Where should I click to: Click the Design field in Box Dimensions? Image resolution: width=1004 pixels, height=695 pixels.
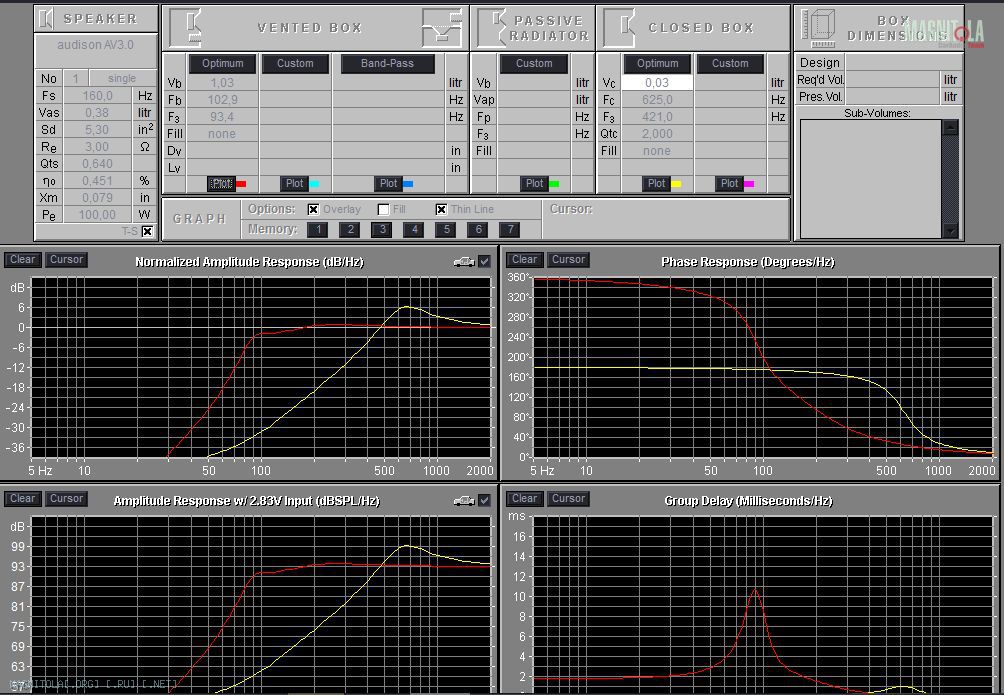[x=903, y=63]
